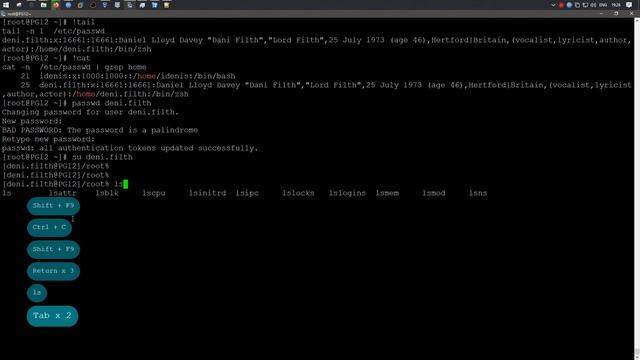This screenshot has height=360, width=640.
Task: Click line 21 'idenis' passwd entry
Action: (128, 76)
